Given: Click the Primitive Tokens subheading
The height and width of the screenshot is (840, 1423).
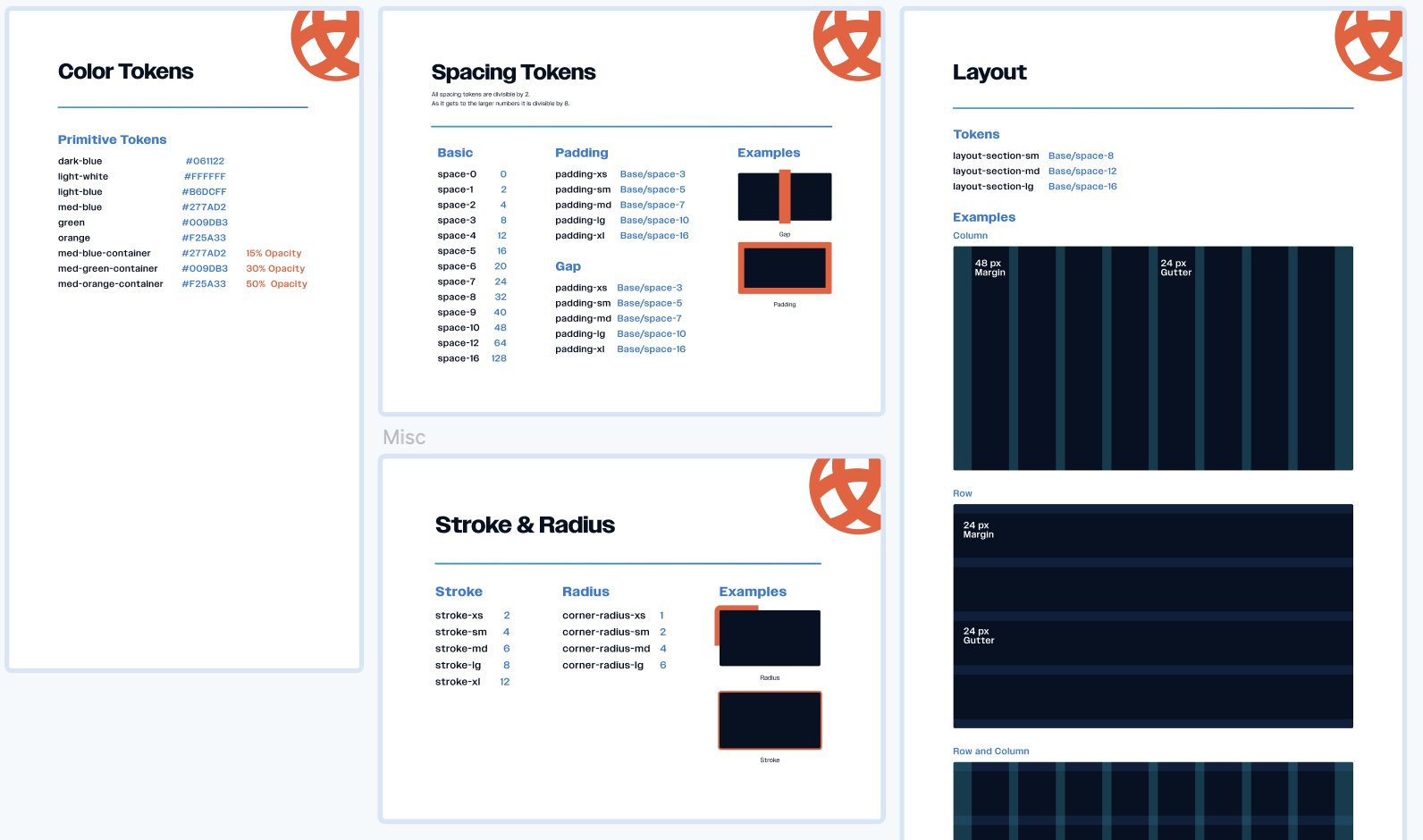Looking at the screenshot, I should click(112, 140).
